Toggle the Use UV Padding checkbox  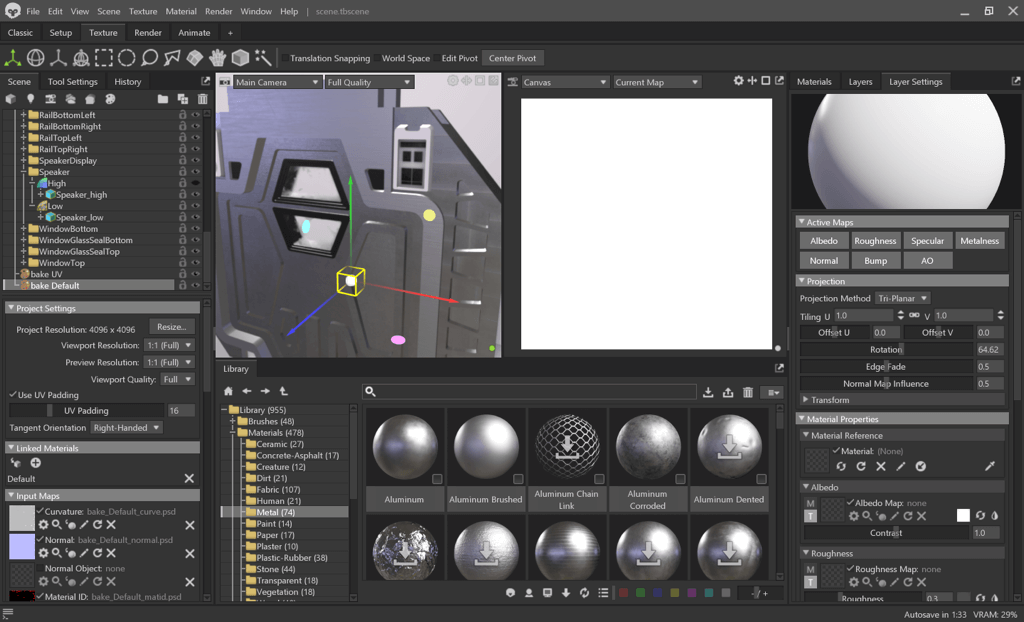(13, 395)
